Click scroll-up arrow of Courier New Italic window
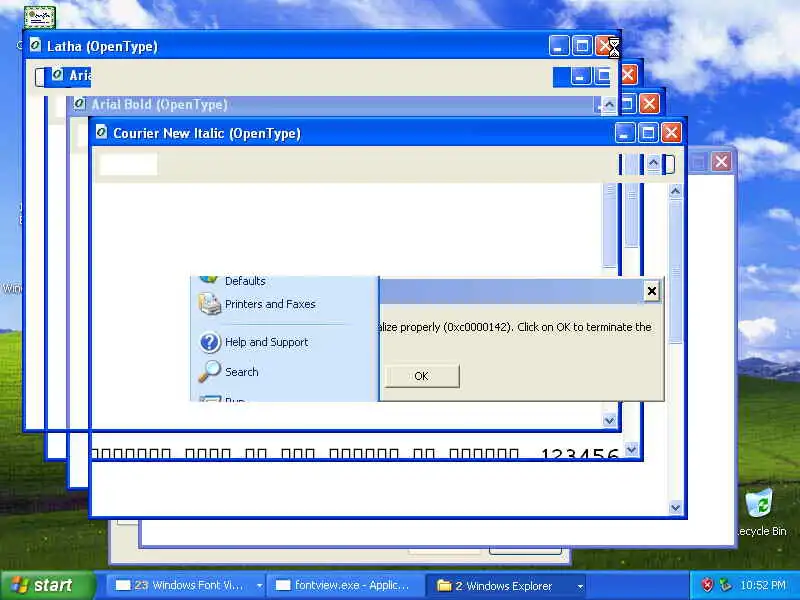This screenshot has height=600, width=800. pyautogui.click(x=675, y=191)
